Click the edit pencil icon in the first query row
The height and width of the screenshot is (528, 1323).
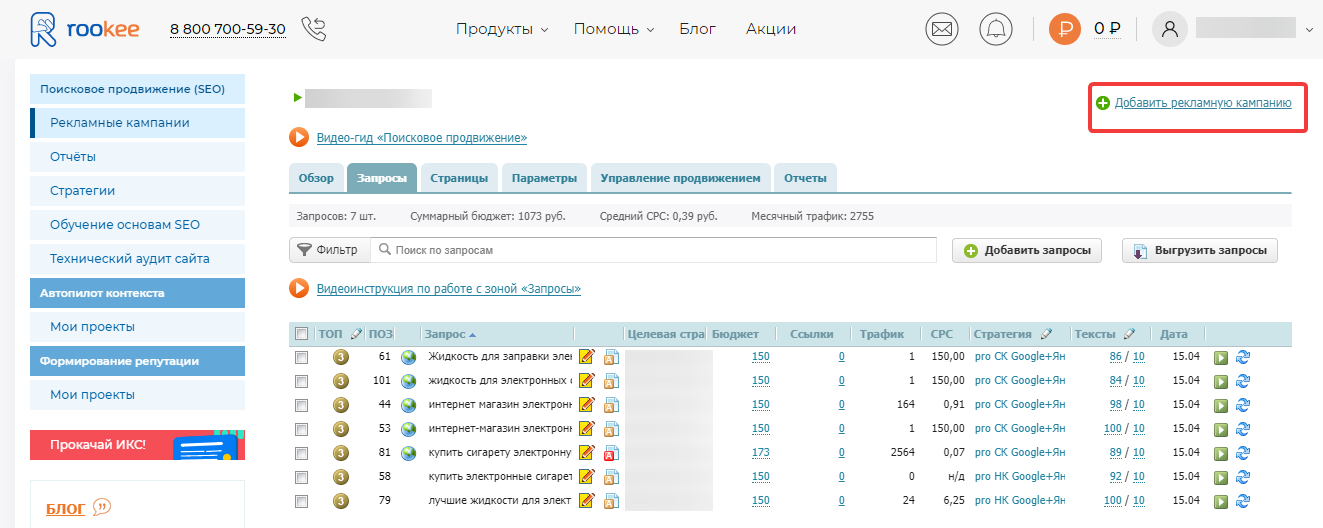(x=586, y=357)
